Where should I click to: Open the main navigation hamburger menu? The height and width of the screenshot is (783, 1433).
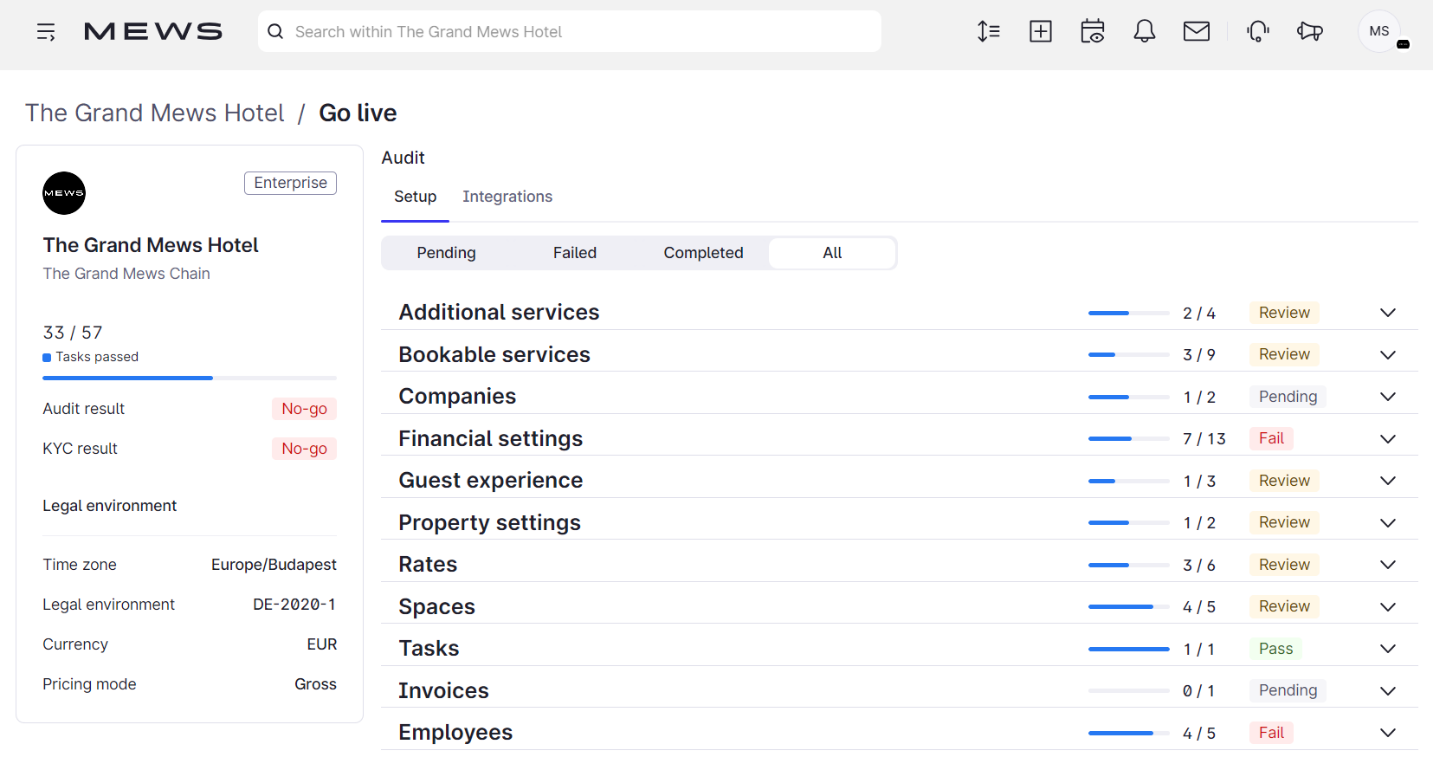pos(46,31)
